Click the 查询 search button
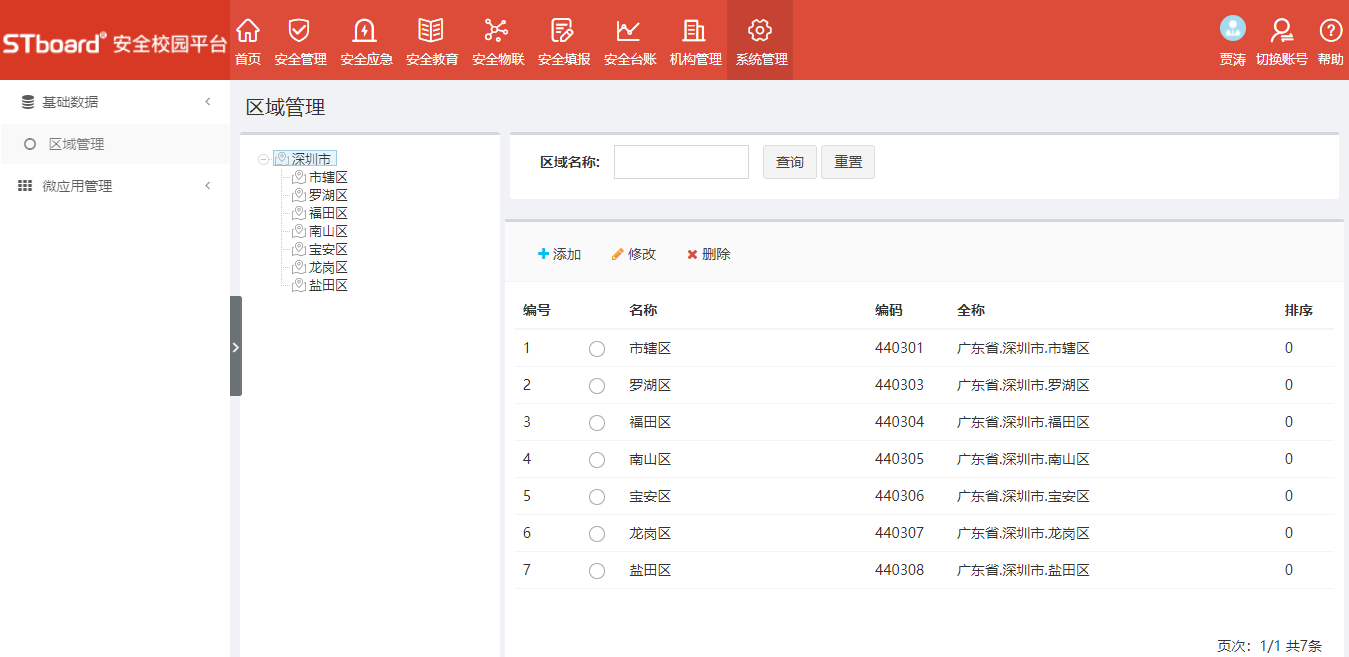The height and width of the screenshot is (657, 1349). [x=790, y=162]
